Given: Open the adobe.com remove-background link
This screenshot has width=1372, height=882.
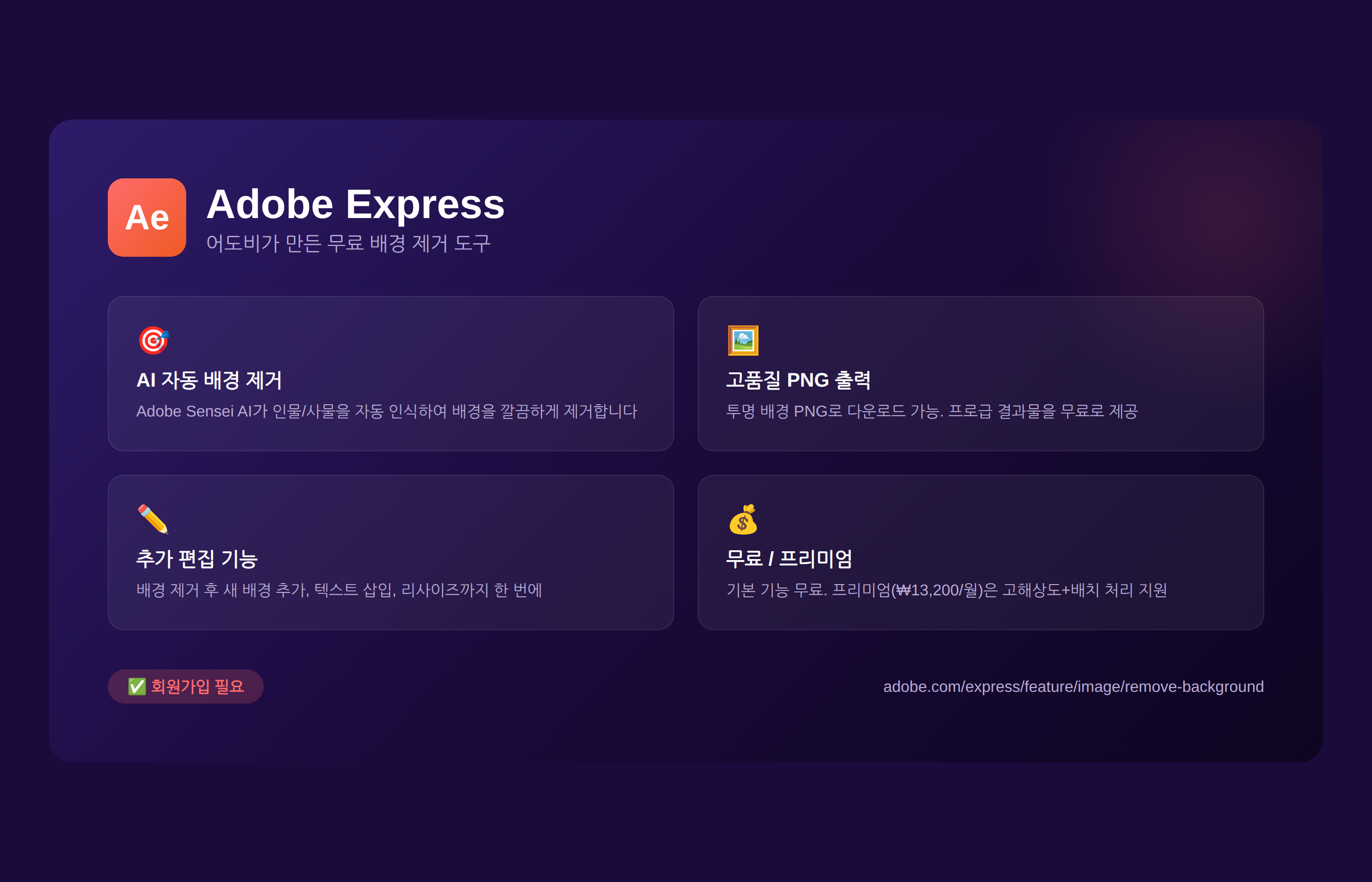Looking at the screenshot, I should click(x=1073, y=686).
